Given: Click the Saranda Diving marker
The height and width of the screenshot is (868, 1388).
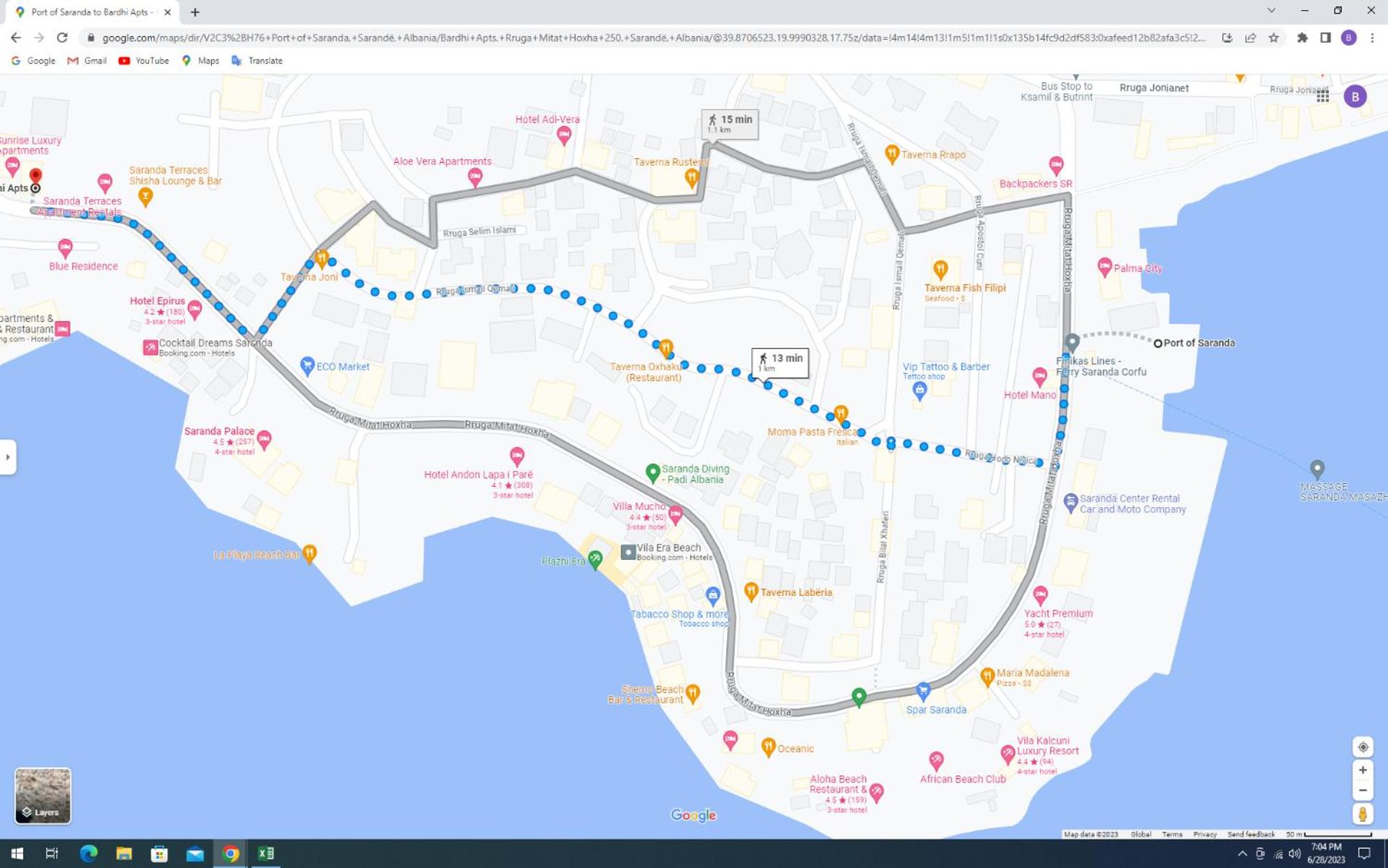Looking at the screenshot, I should pos(652,473).
